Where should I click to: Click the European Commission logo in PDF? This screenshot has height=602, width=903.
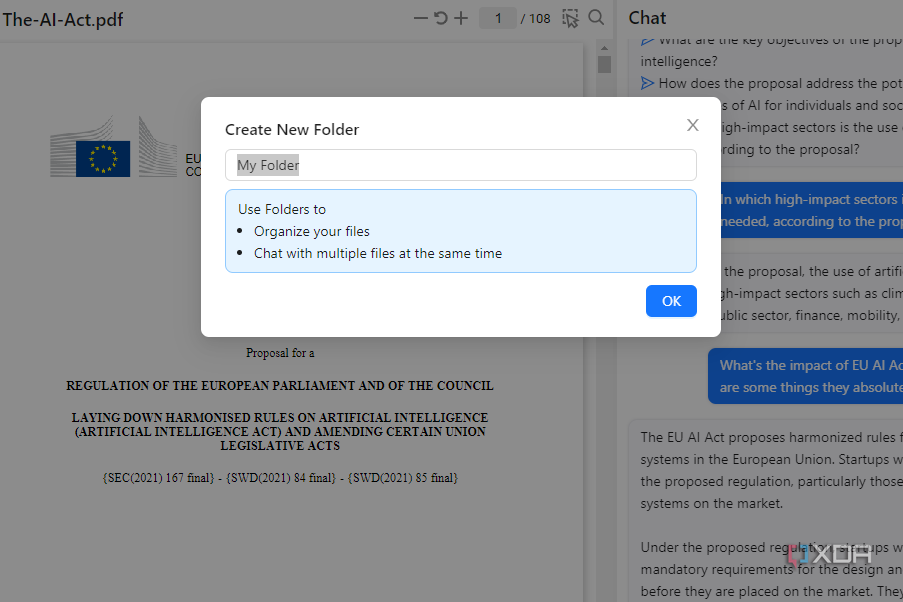(113, 147)
